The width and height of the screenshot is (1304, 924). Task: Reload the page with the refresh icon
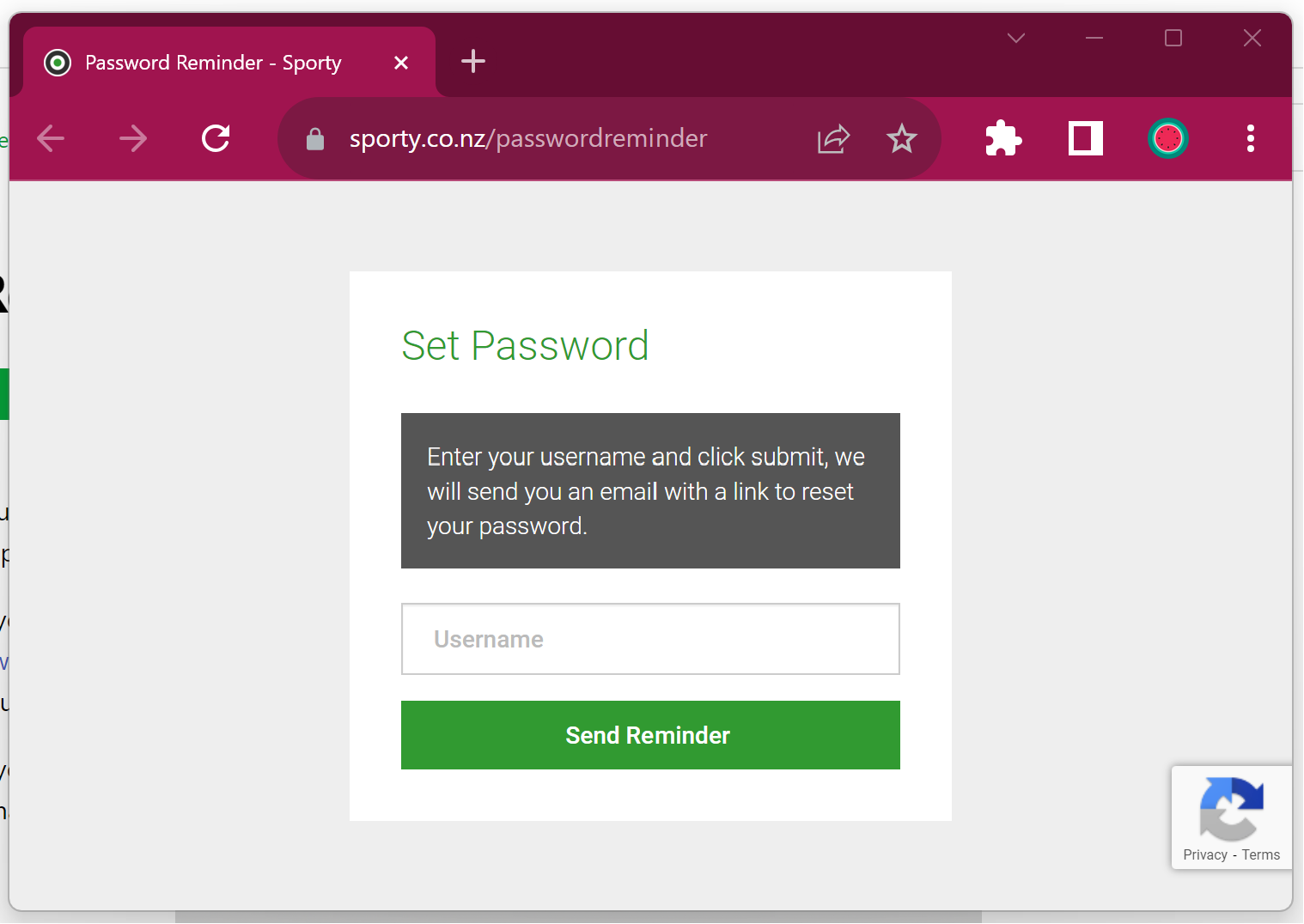pos(216,138)
